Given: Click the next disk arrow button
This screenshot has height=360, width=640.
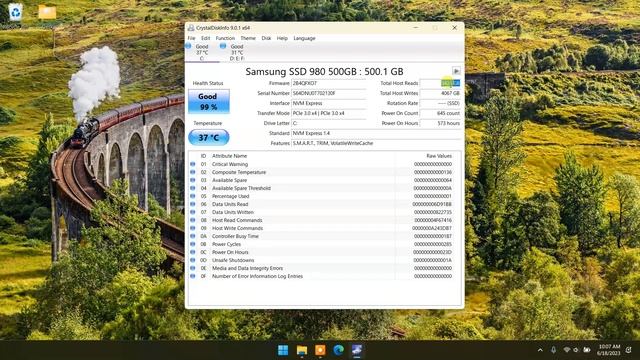Looking at the screenshot, I should [x=456, y=71].
